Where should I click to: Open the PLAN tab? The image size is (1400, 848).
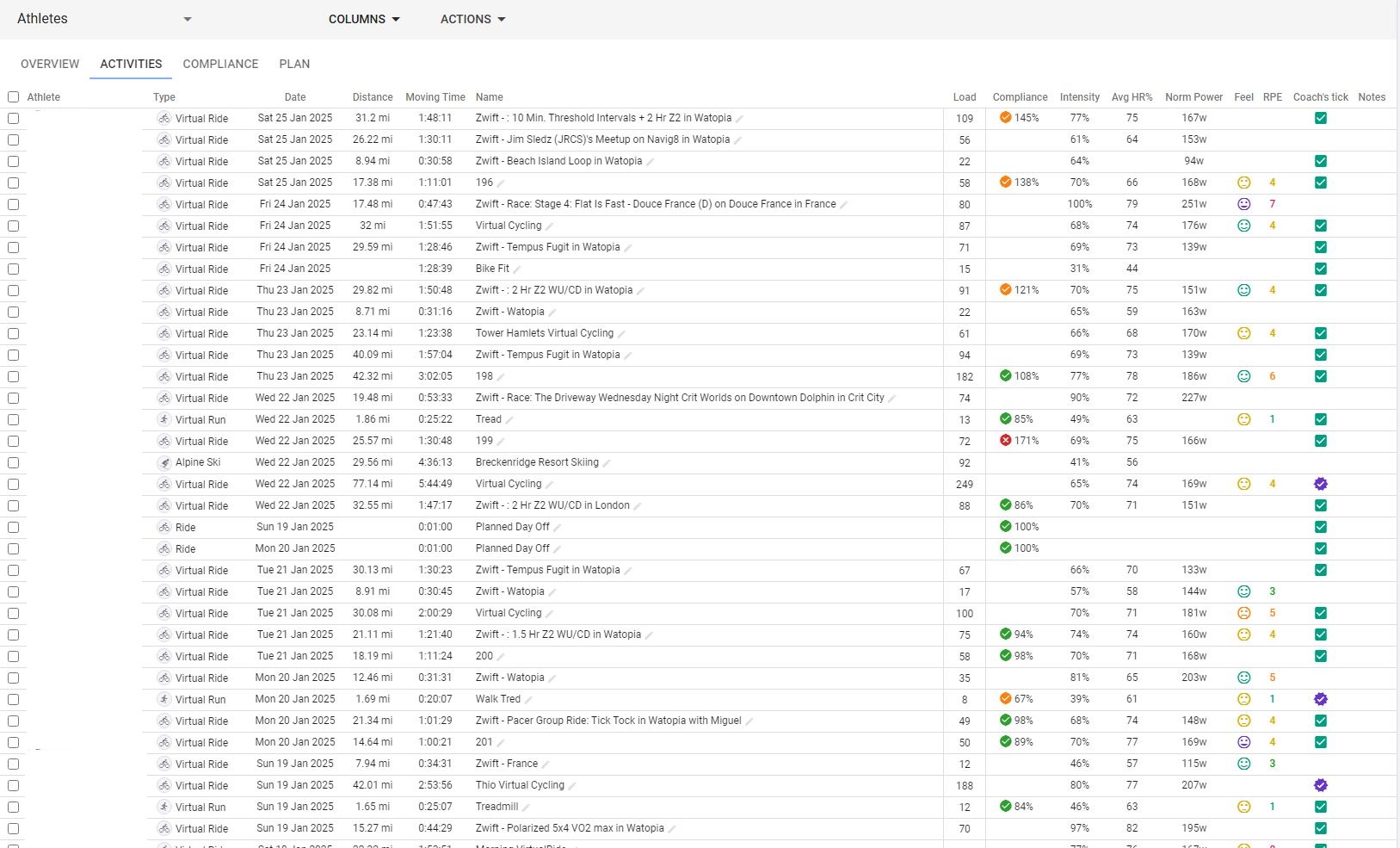click(294, 64)
